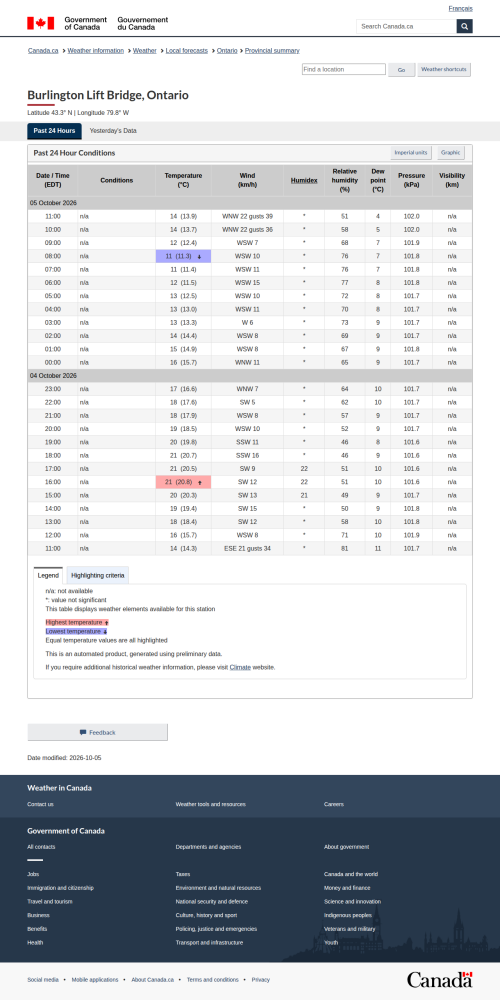Open About Canada.ca footer link

152,980
